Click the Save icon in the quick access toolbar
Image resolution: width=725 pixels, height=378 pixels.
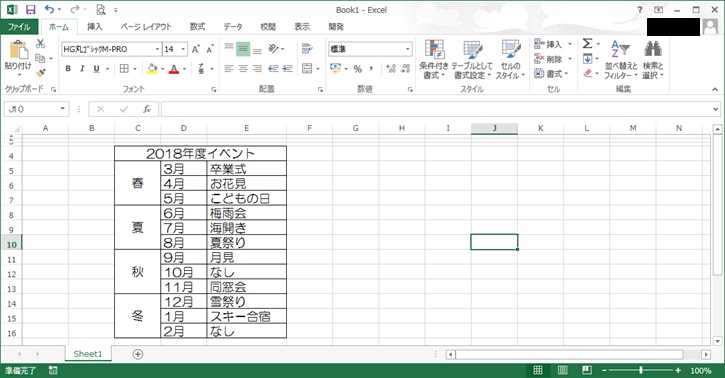[x=31, y=10]
